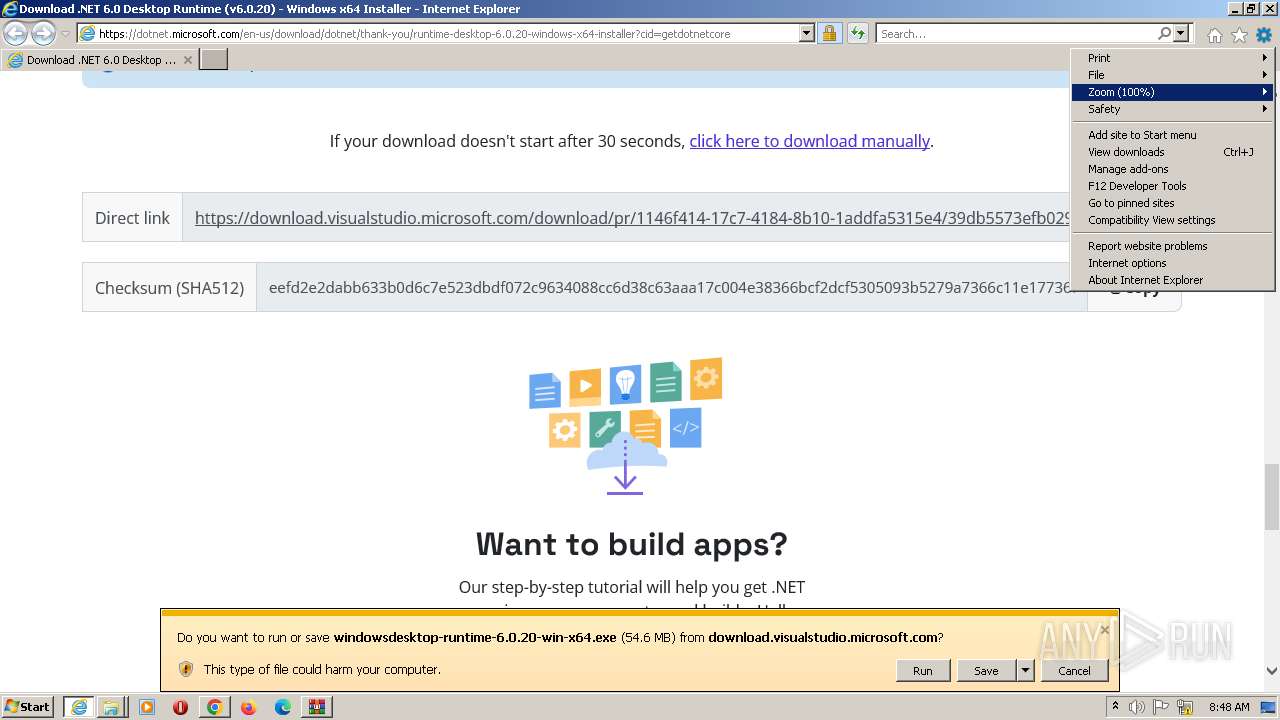Open Internet options
The height and width of the screenshot is (720, 1280).
coord(1172,263)
